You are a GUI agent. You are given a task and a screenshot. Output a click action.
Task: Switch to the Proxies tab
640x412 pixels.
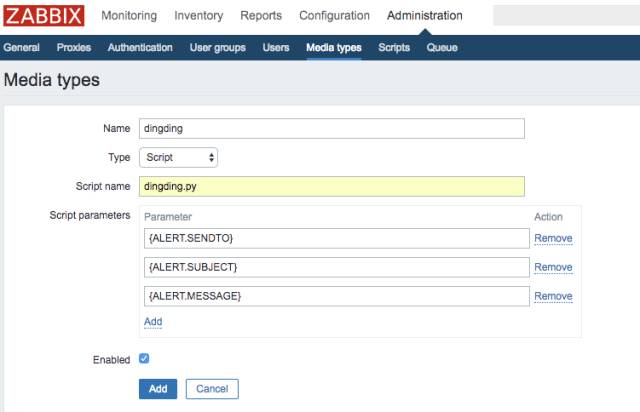[74, 48]
